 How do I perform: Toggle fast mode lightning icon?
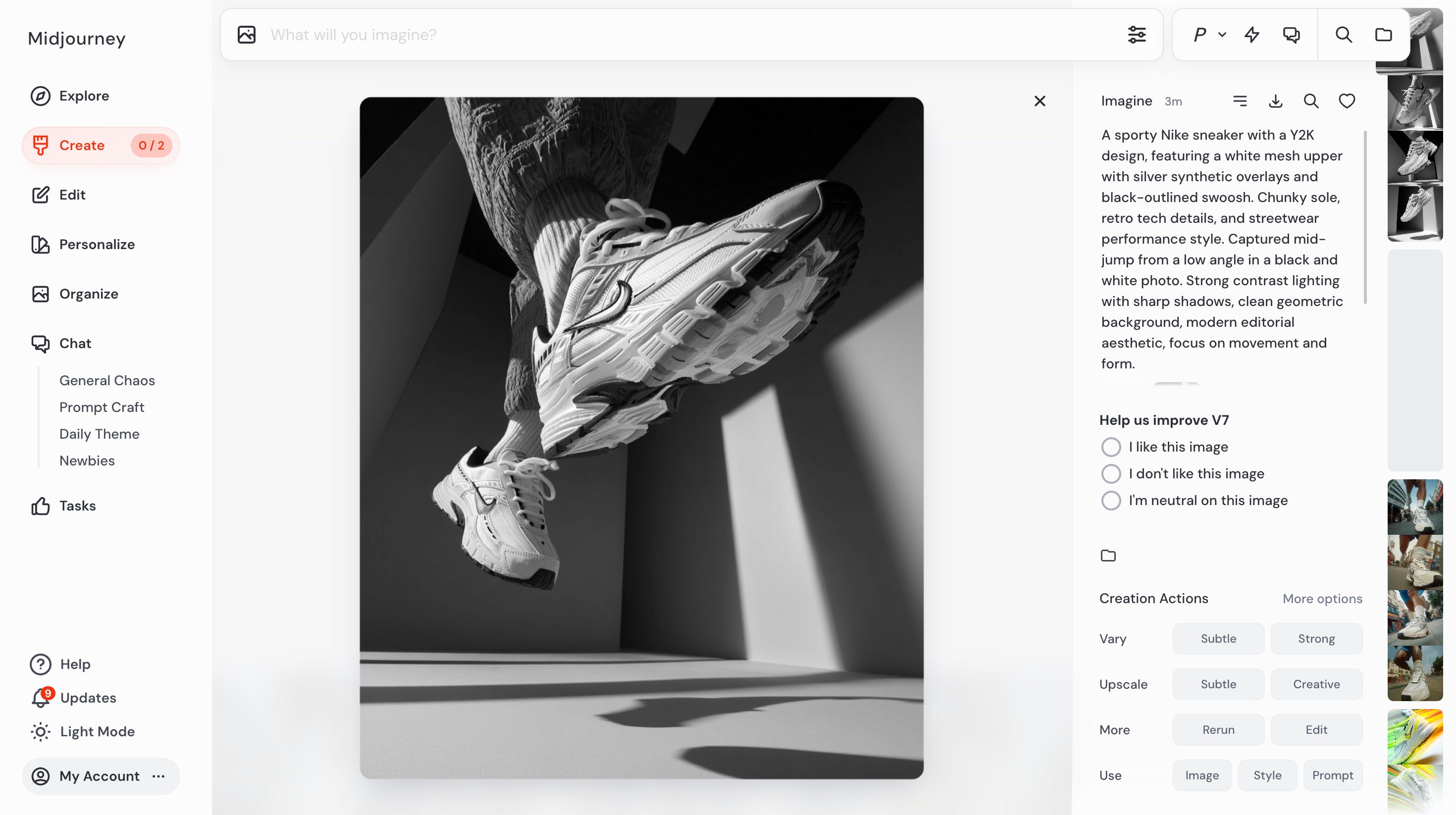[1252, 35]
